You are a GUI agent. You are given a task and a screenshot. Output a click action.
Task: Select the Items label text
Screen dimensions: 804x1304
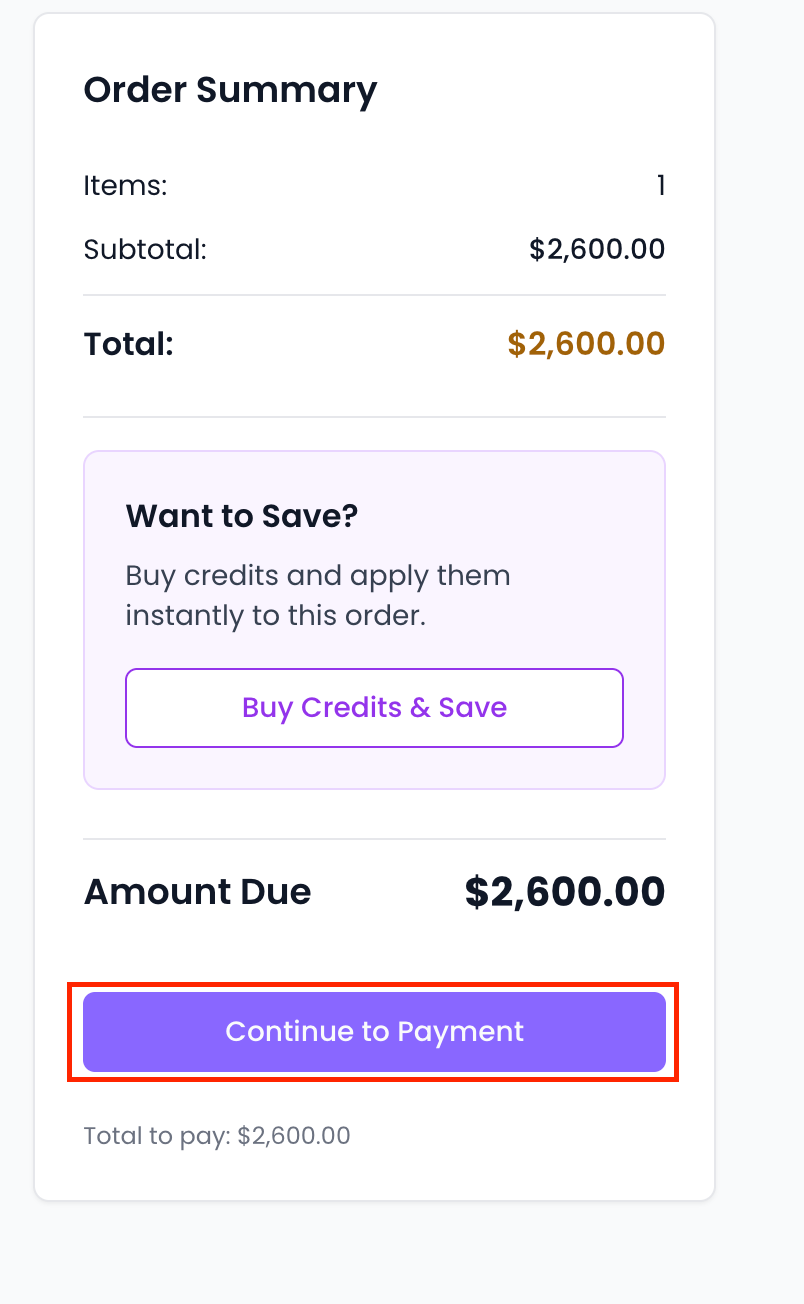click(x=125, y=186)
